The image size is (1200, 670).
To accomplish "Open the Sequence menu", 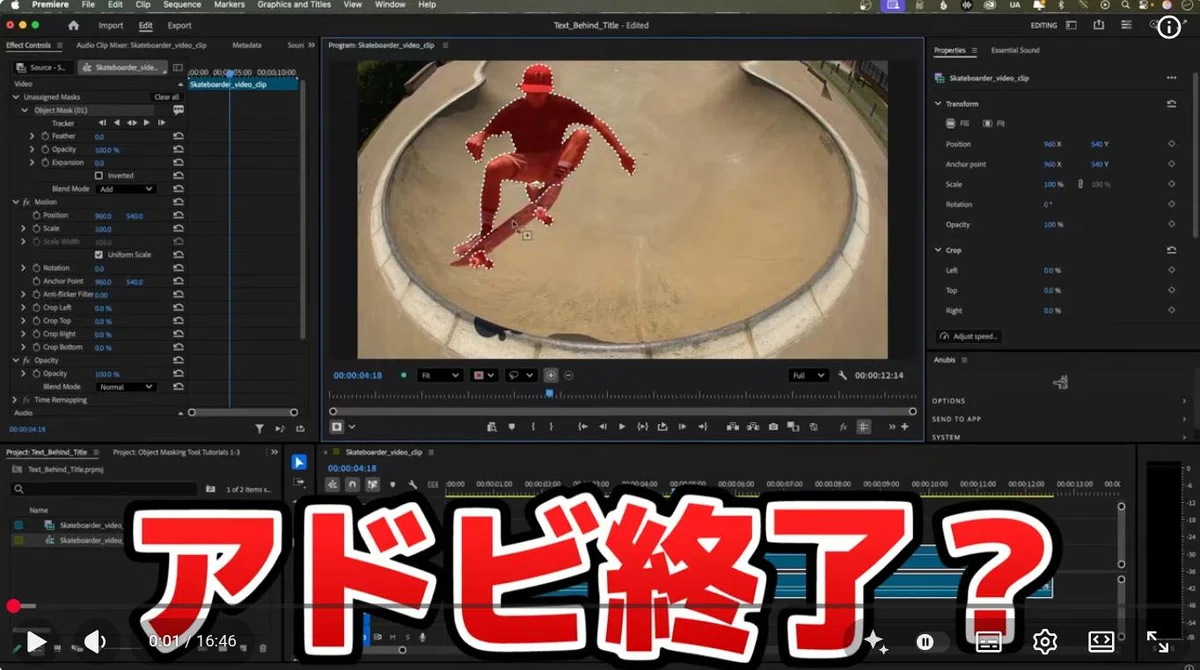I will pos(182,5).
